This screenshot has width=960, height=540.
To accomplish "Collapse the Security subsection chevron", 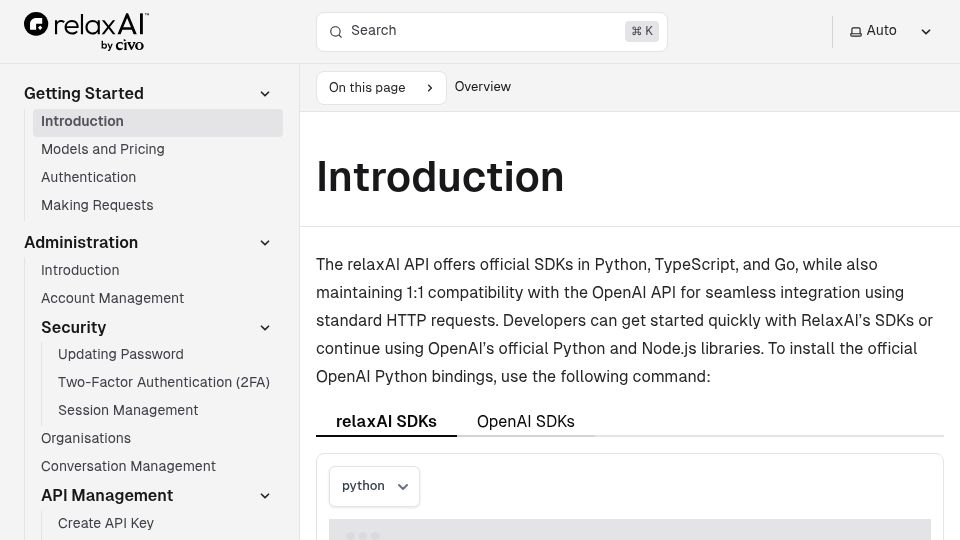I will coord(265,328).
